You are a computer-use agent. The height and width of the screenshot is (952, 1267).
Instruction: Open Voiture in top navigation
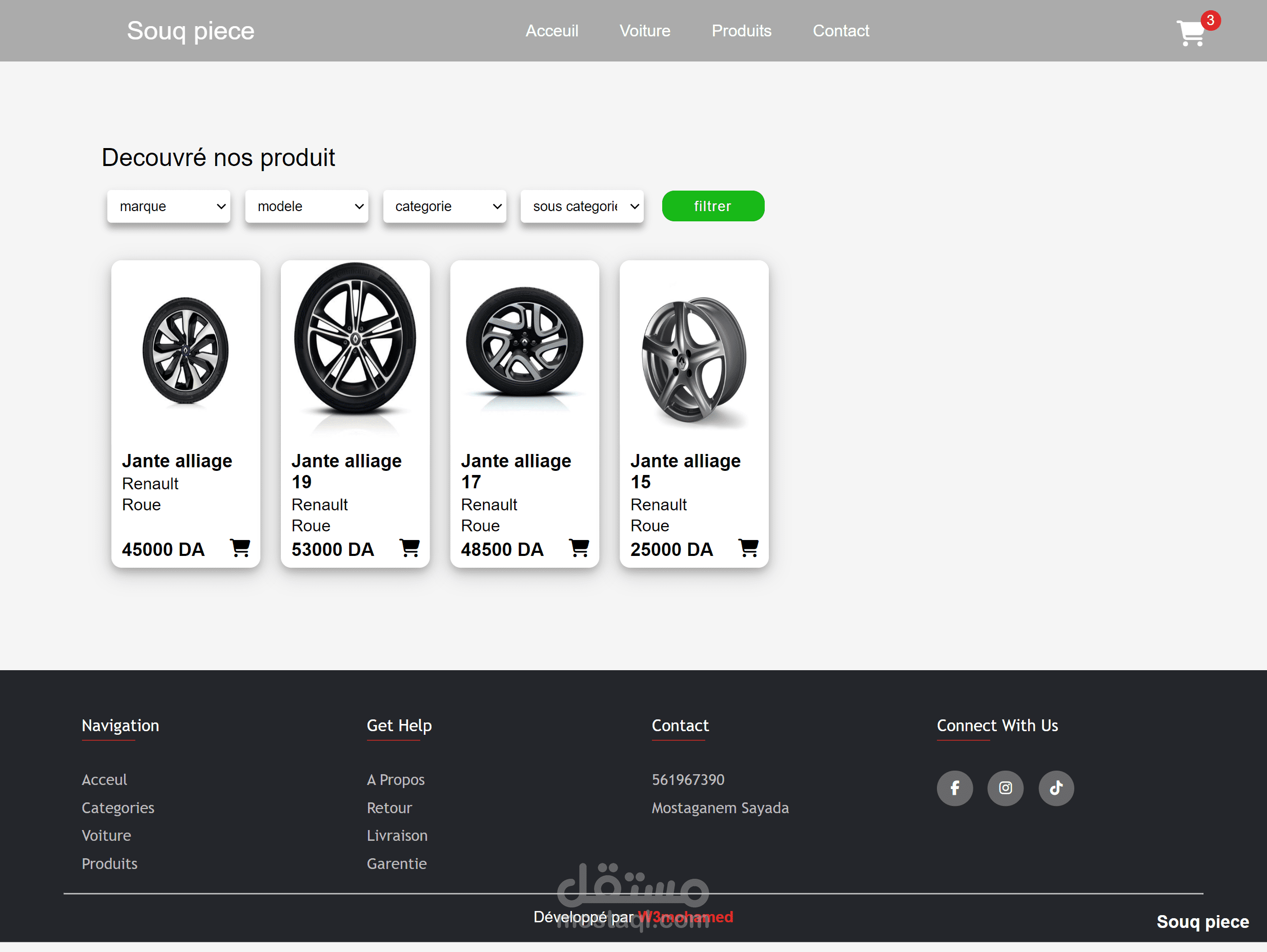[644, 31]
